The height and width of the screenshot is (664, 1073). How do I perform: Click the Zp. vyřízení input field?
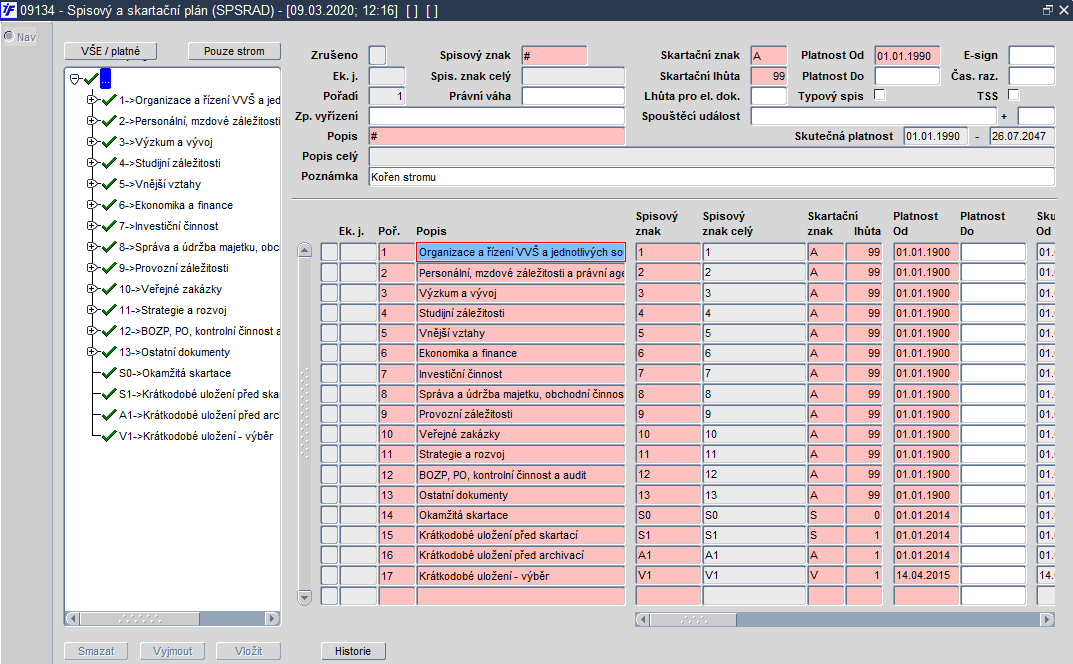(497, 116)
